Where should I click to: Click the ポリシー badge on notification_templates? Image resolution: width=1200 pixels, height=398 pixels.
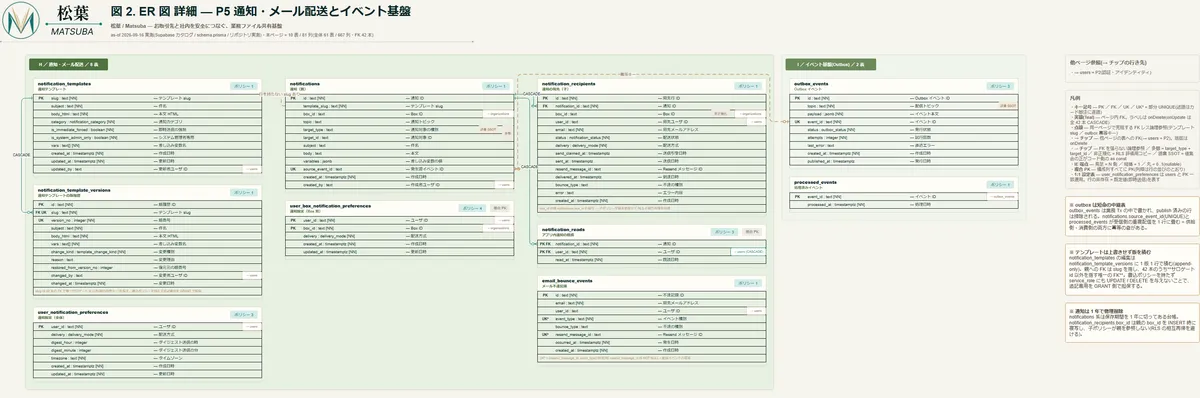click(243, 86)
